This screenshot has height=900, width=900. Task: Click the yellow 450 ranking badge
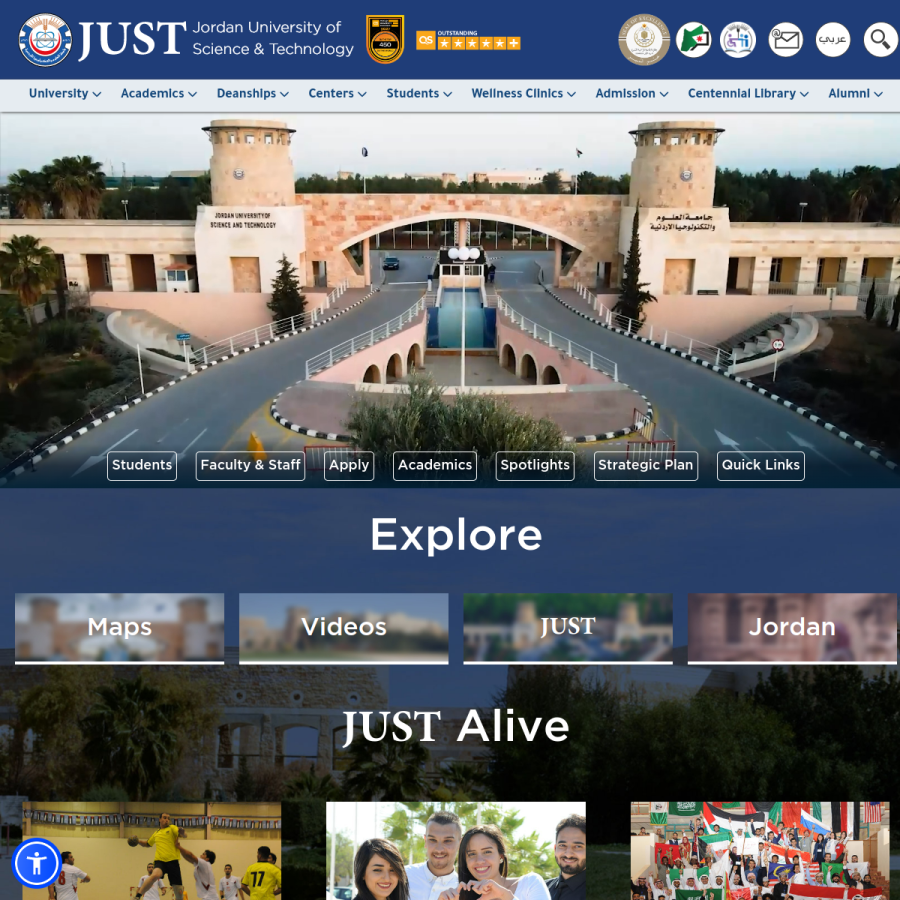[385, 39]
